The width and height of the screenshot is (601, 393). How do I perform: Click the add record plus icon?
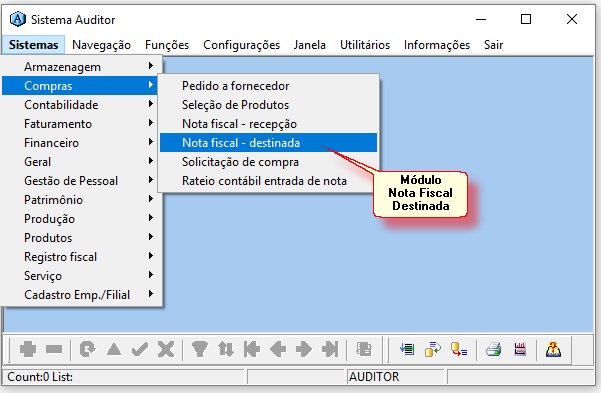28,349
